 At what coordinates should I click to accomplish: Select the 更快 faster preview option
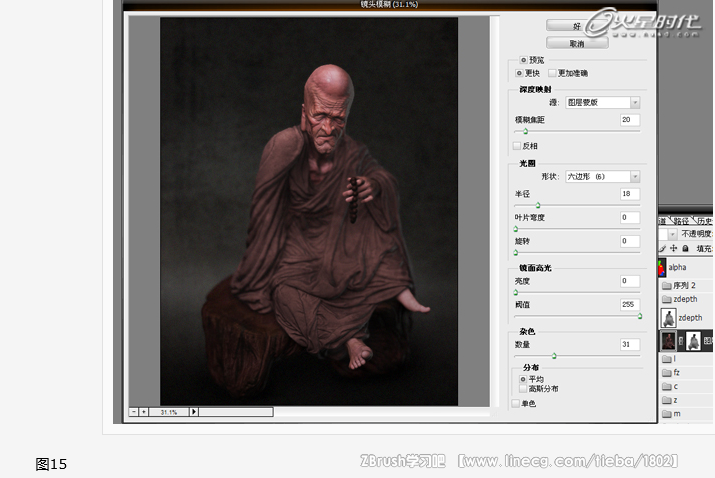coord(519,73)
